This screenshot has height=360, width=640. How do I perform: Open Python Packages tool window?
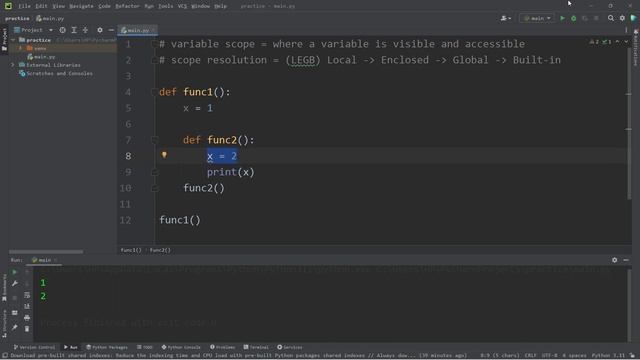coord(107,347)
